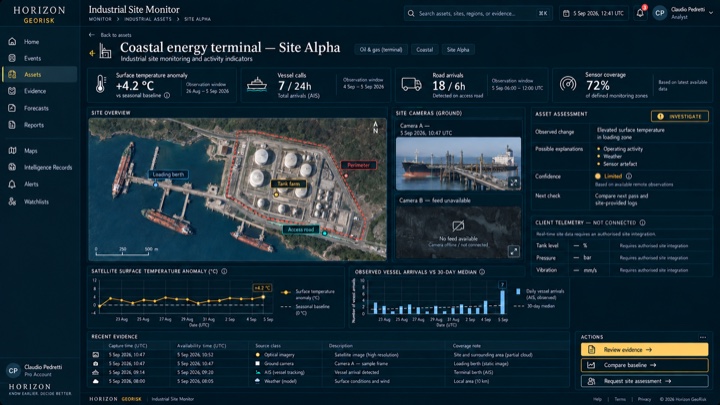Click the sensor coverage radar icon

(568, 84)
